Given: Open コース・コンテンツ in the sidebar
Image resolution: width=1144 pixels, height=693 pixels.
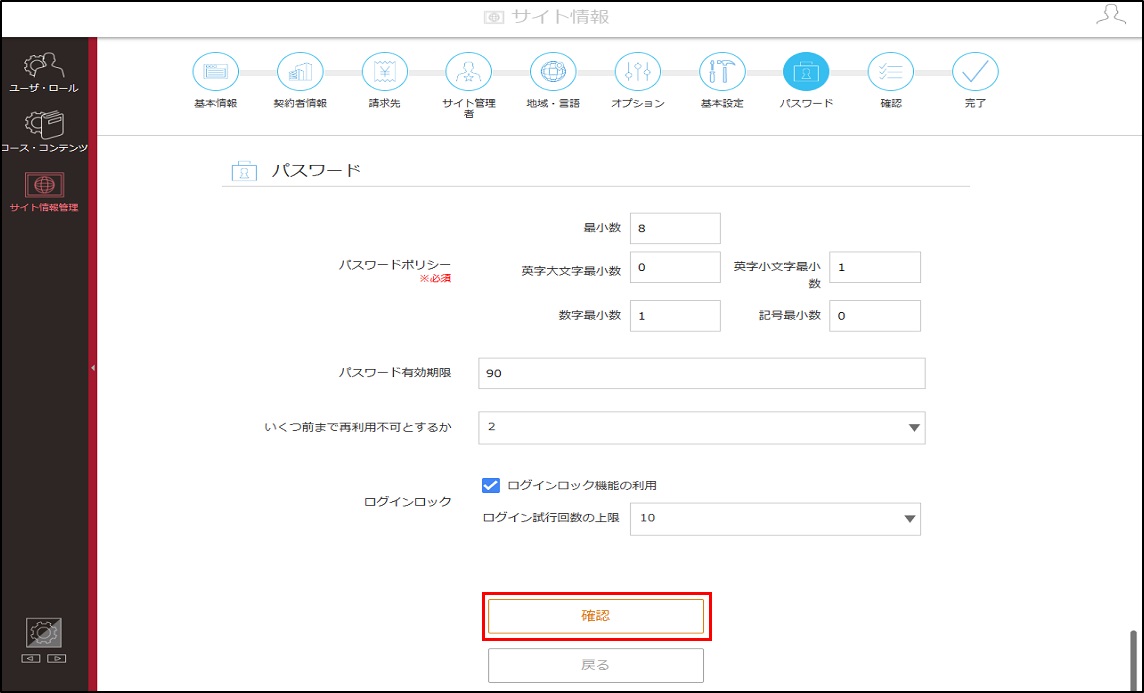Looking at the screenshot, I should pyautogui.click(x=44, y=132).
